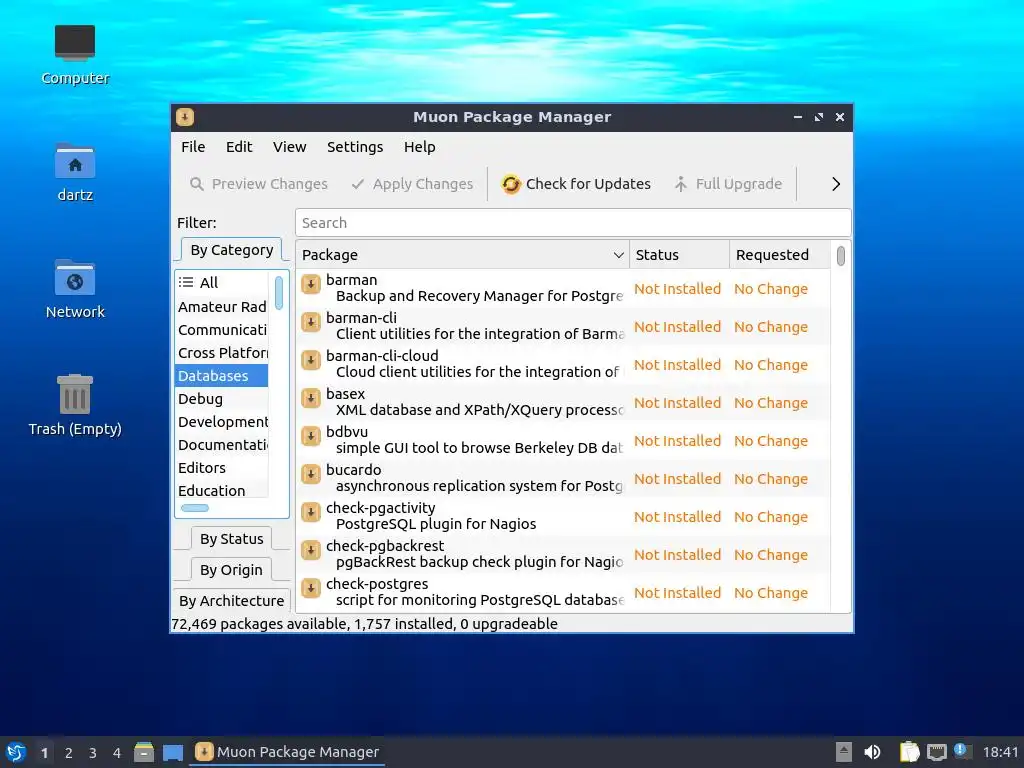Select the Editors category

[222, 468]
